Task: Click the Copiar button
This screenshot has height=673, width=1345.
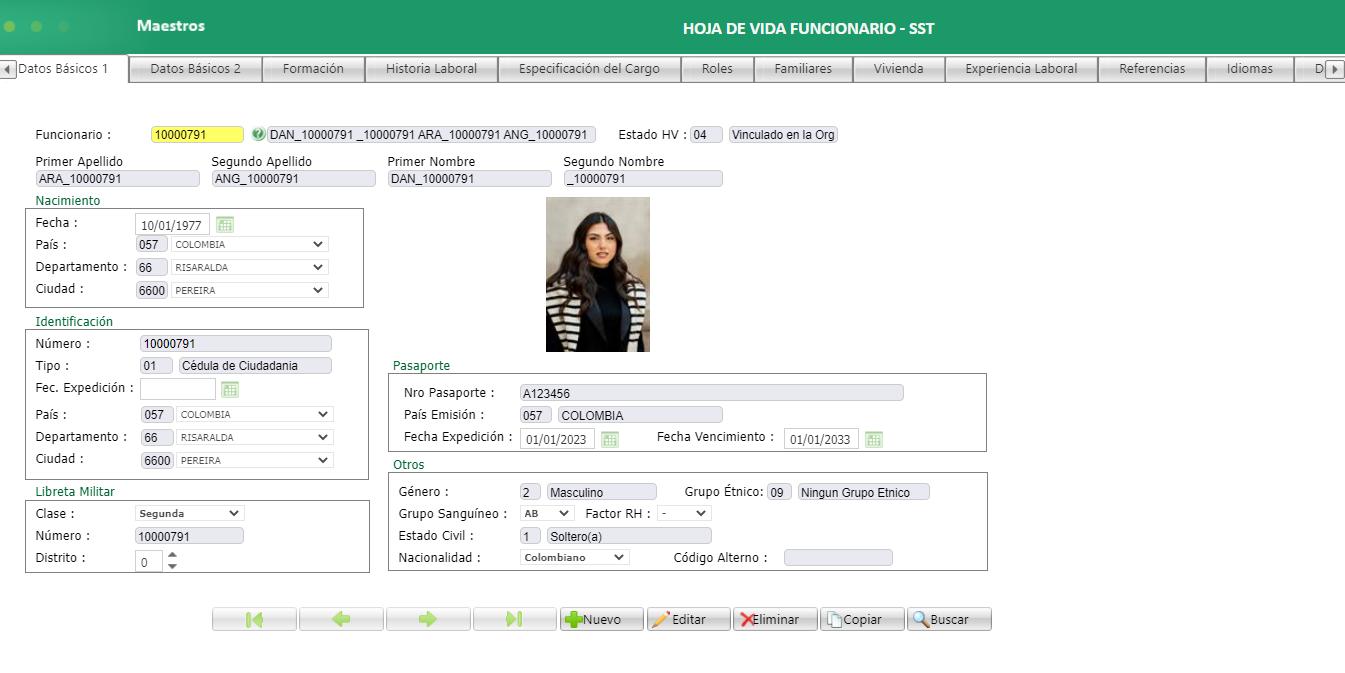Action: 862,619
